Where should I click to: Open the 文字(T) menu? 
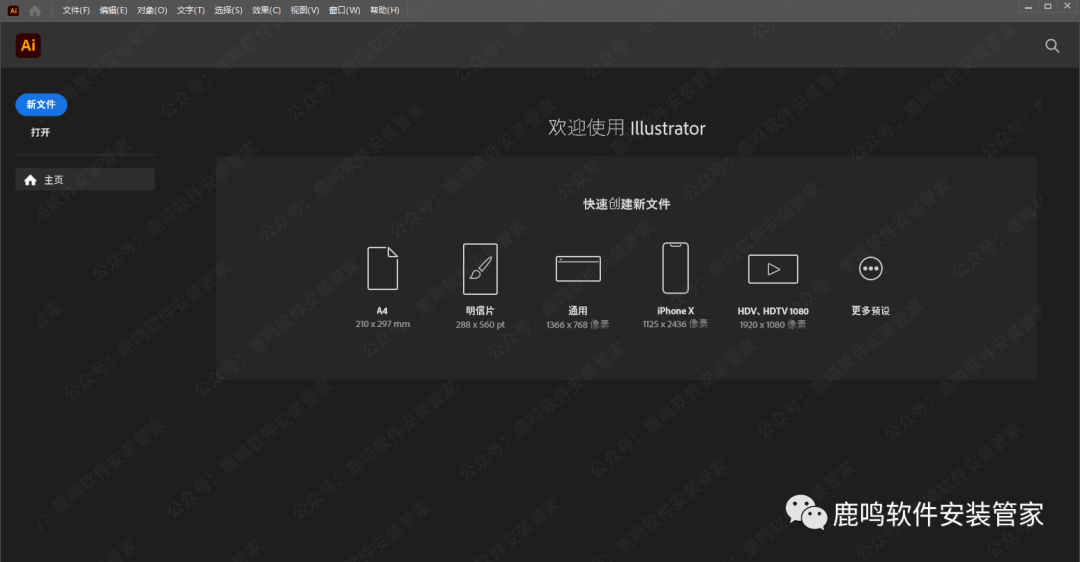pos(191,10)
